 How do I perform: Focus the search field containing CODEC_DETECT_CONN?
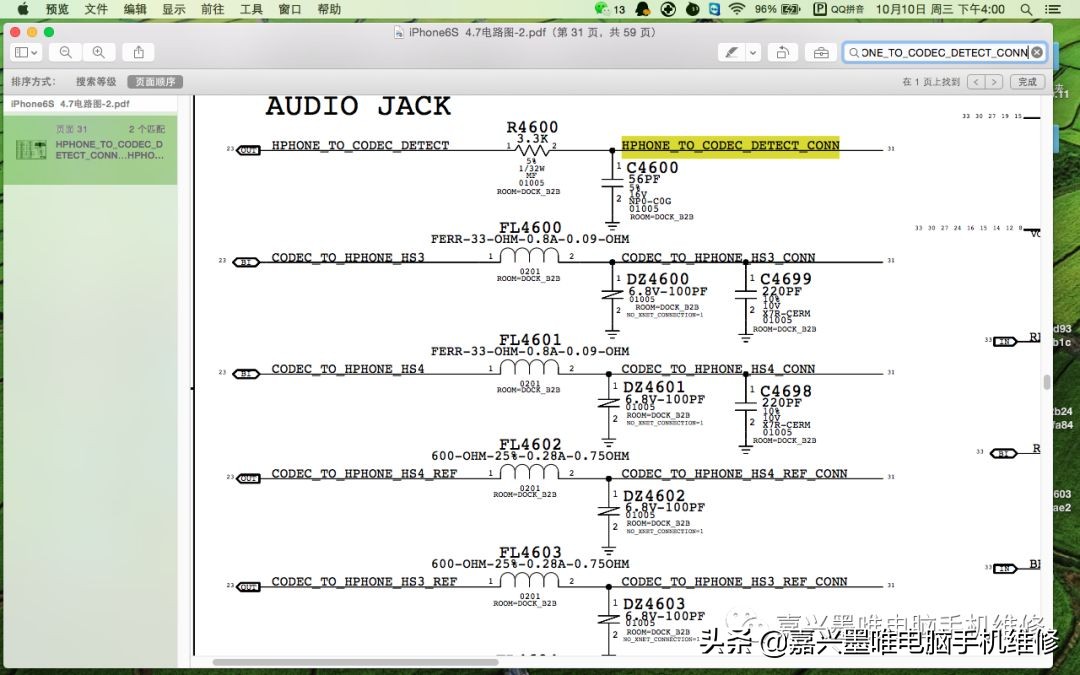click(x=944, y=52)
